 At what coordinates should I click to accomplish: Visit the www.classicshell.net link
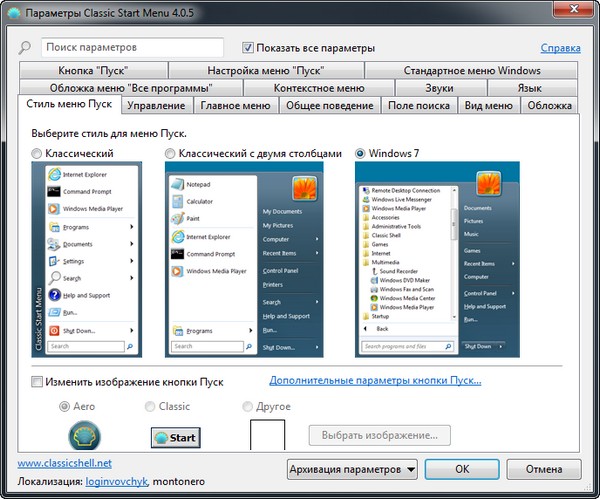tap(64, 464)
